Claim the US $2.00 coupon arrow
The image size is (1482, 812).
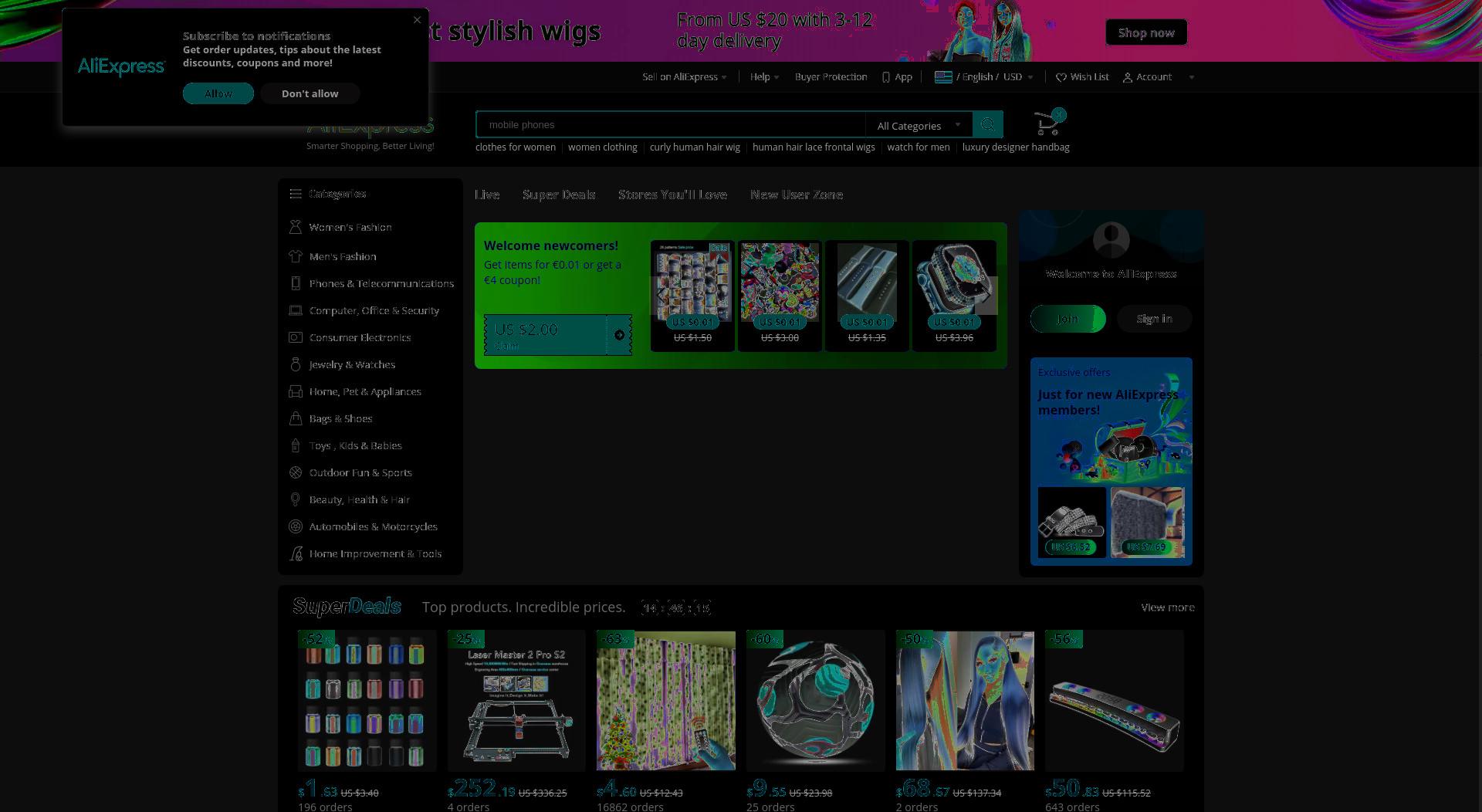(619, 335)
